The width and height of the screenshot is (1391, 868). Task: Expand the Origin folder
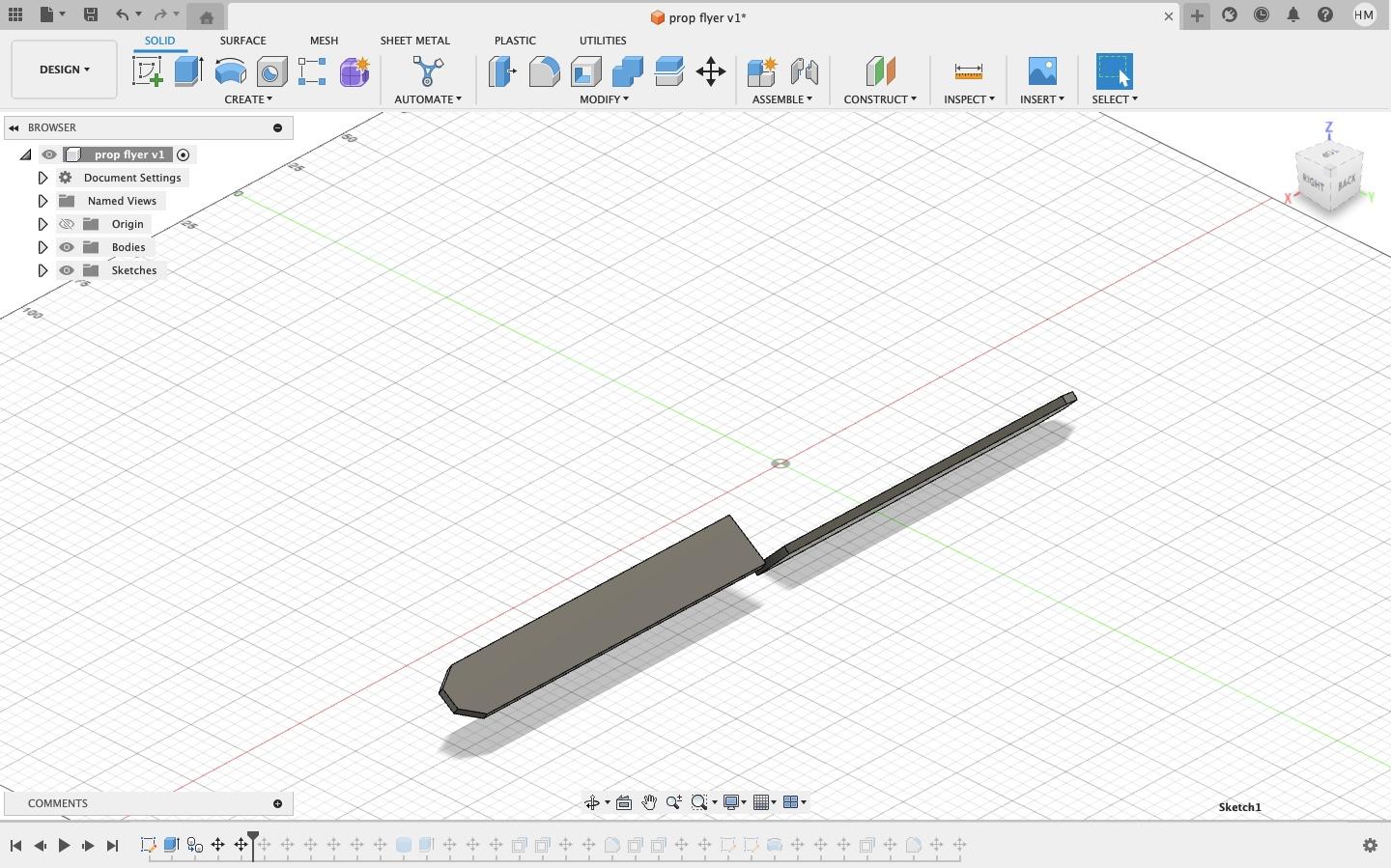pos(43,224)
